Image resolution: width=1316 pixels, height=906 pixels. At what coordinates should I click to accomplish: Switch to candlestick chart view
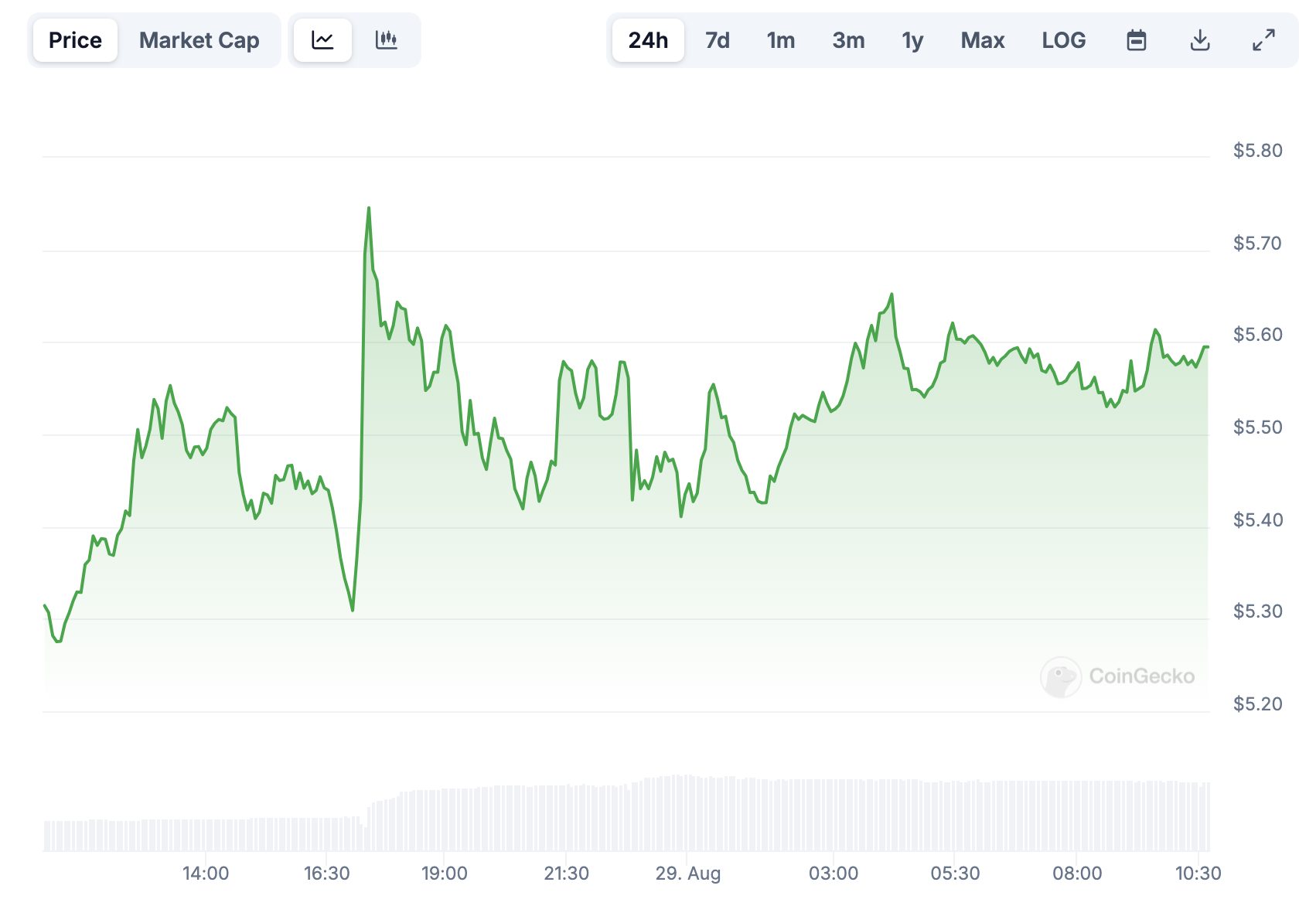pos(386,40)
